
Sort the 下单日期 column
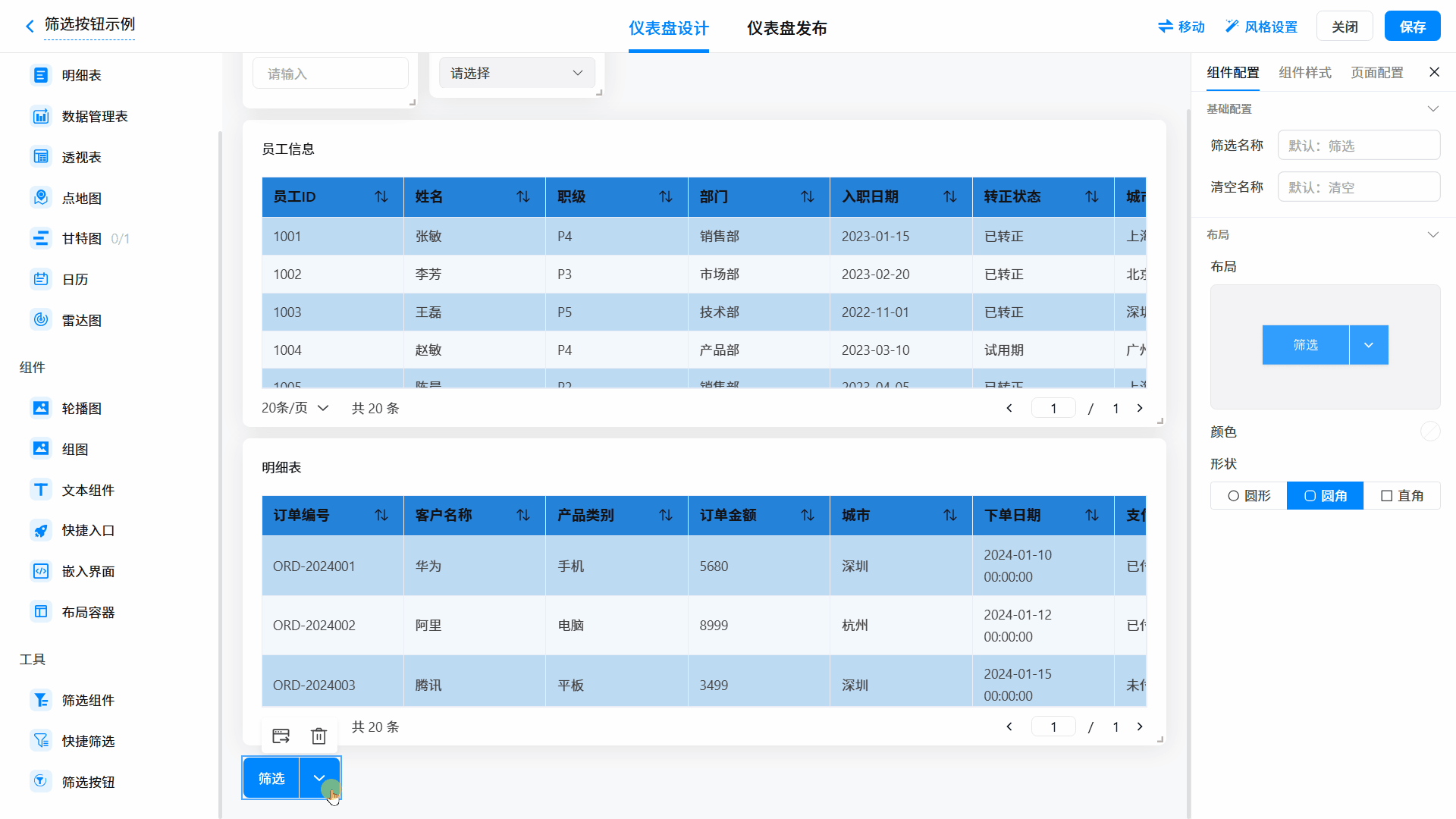(x=1092, y=516)
